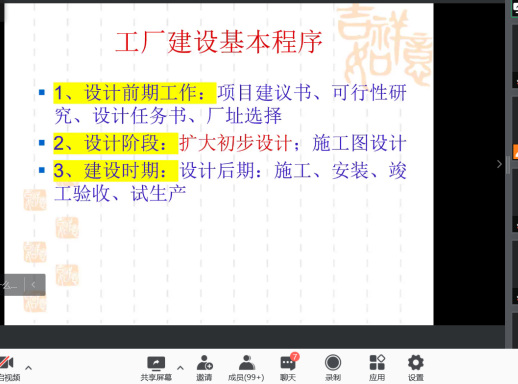The width and height of the screenshot is (518, 384).
Task: Select the orange avatar participant thumbnail
Action: tap(515, 152)
